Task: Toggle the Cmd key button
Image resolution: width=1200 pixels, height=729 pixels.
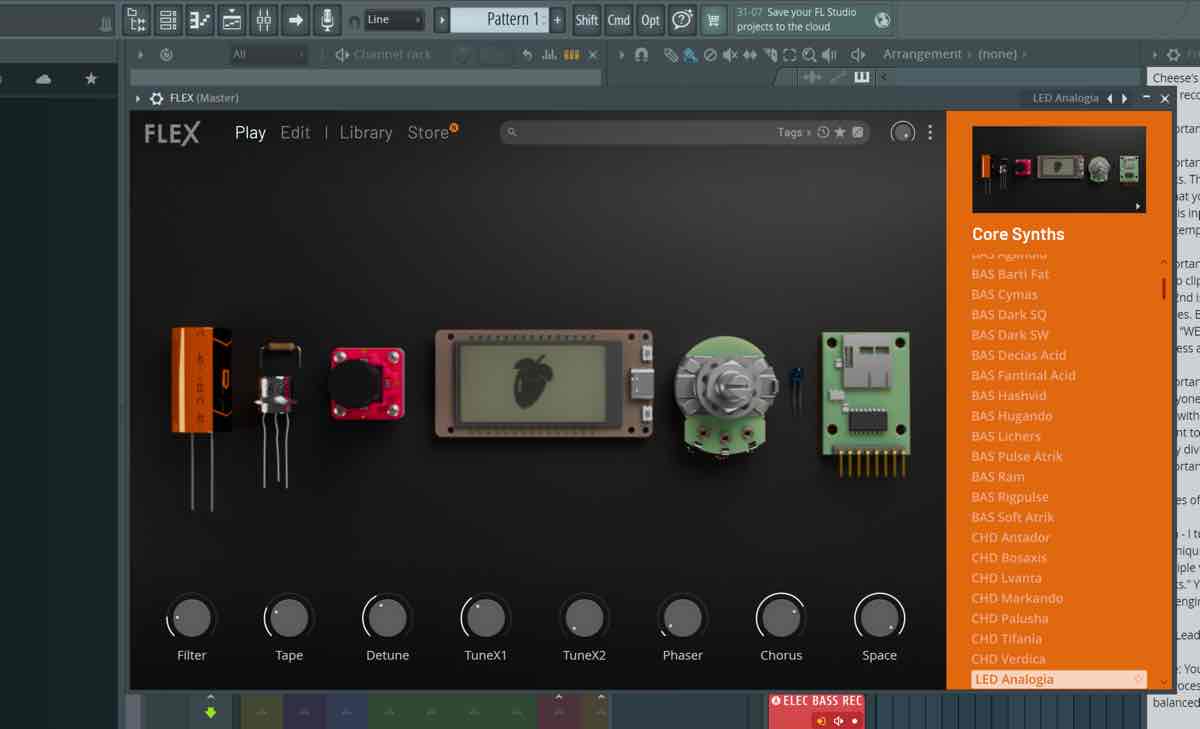Action: pos(619,19)
